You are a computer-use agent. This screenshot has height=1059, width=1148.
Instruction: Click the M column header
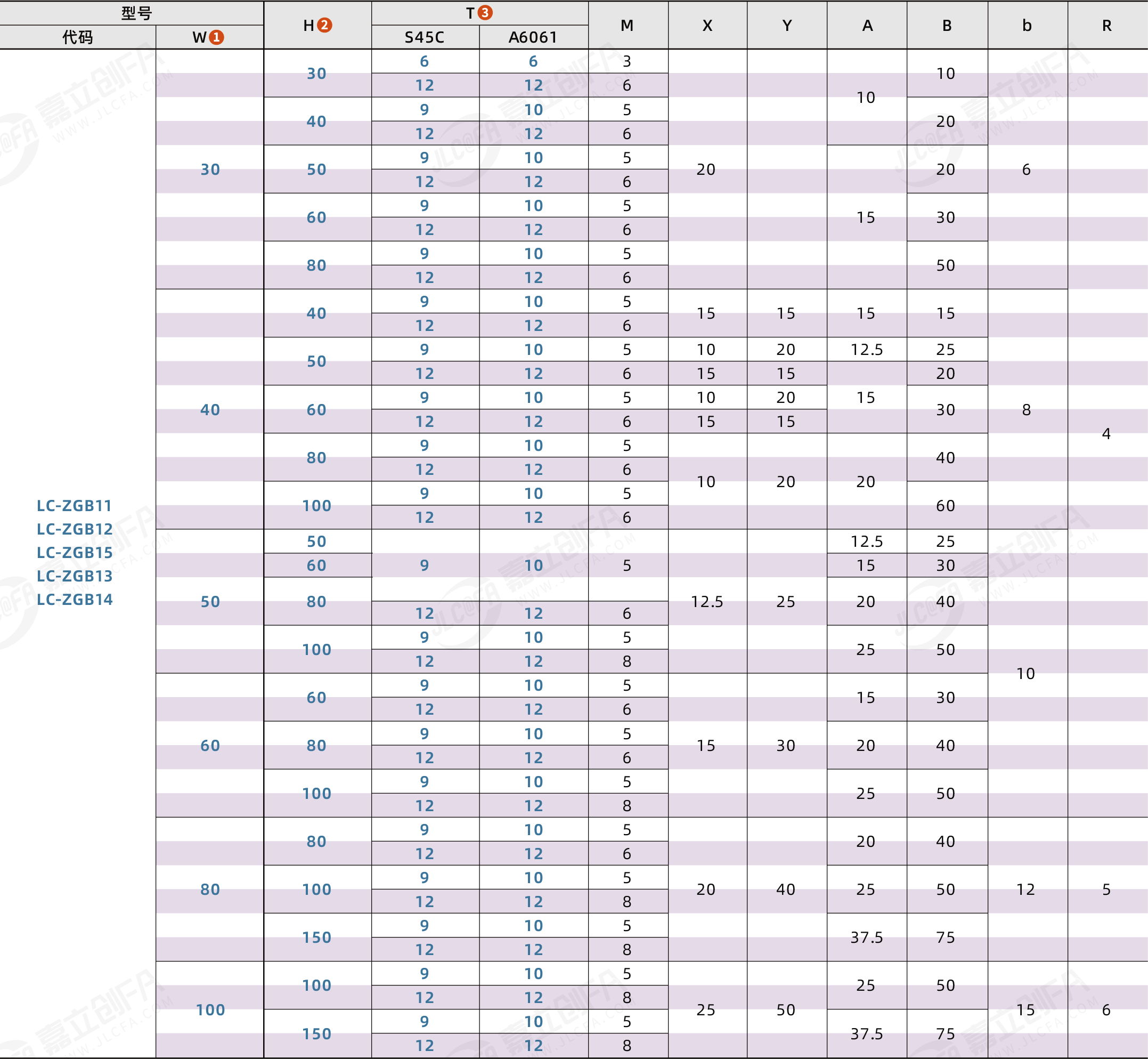click(x=628, y=25)
